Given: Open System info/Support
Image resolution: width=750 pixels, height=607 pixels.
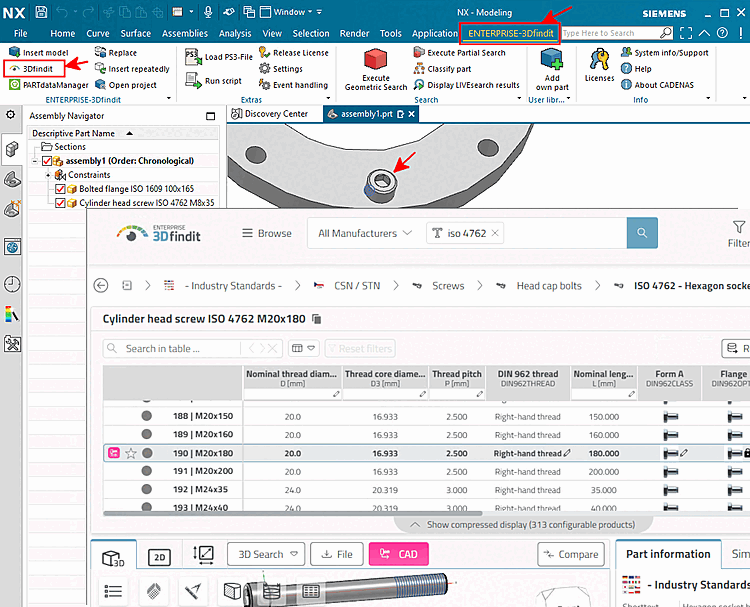Looking at the screenshot, I should pyautogui.click(x=665, y=53).
